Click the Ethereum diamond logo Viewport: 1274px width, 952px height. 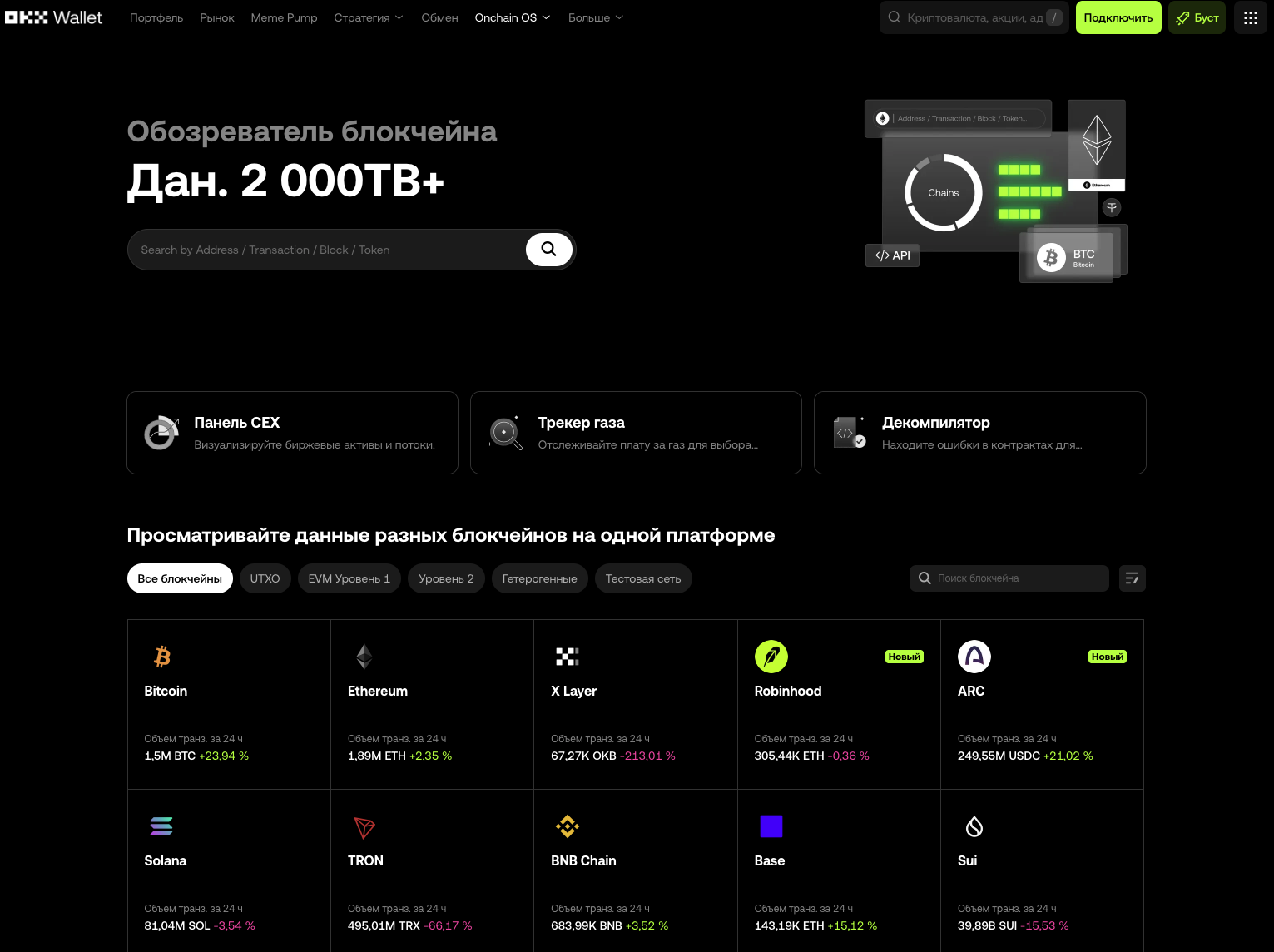pos(364,657)
